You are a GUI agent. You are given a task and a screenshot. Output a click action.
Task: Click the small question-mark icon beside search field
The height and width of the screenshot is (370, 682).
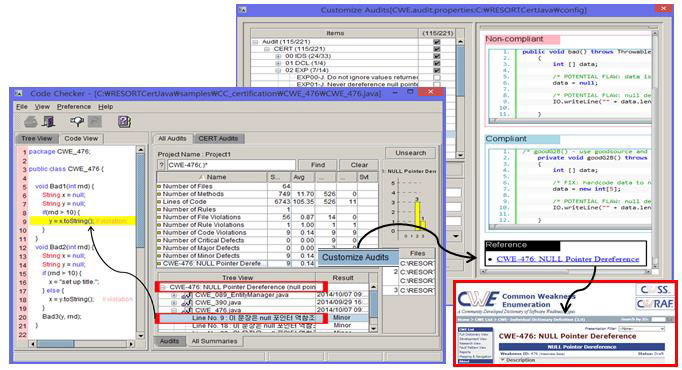coord(161,165)
